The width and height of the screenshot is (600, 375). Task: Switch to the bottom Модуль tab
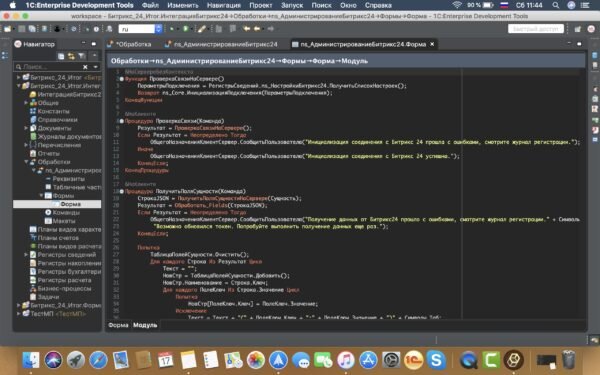(145, 325)
